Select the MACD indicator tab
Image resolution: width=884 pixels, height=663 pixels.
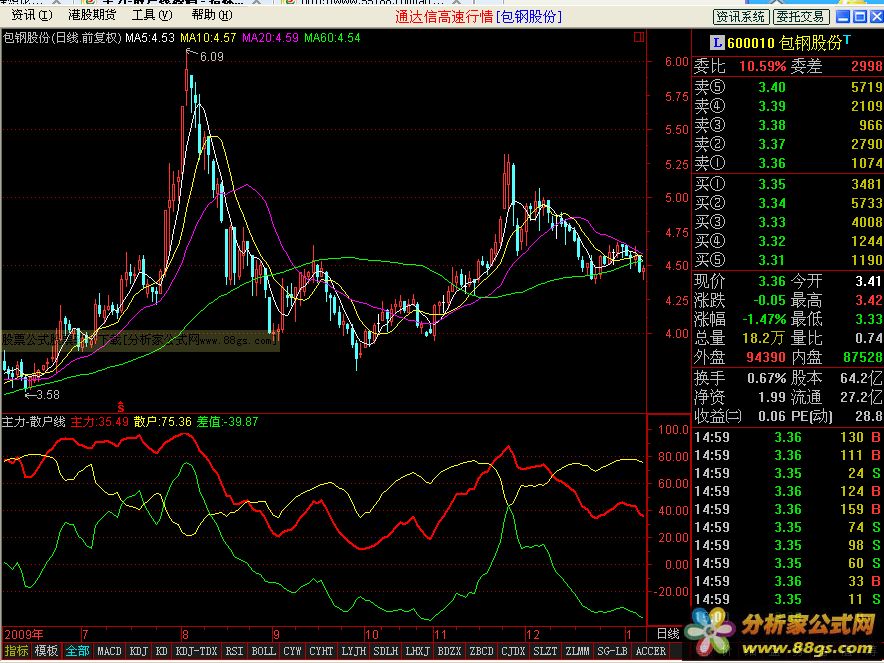point(109,651)
